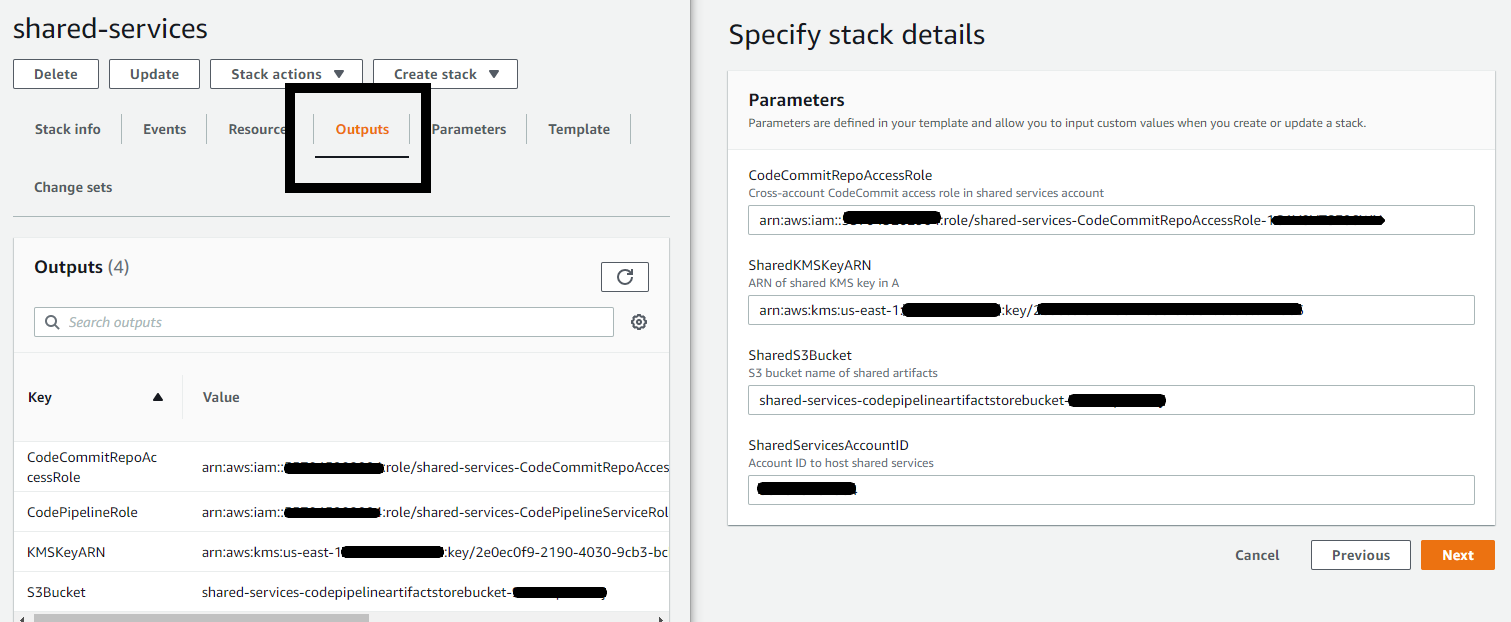This screenshot has width=1511, height=622.
Task: Refresh the Outputs table
Action: click(x=624, y=276)
